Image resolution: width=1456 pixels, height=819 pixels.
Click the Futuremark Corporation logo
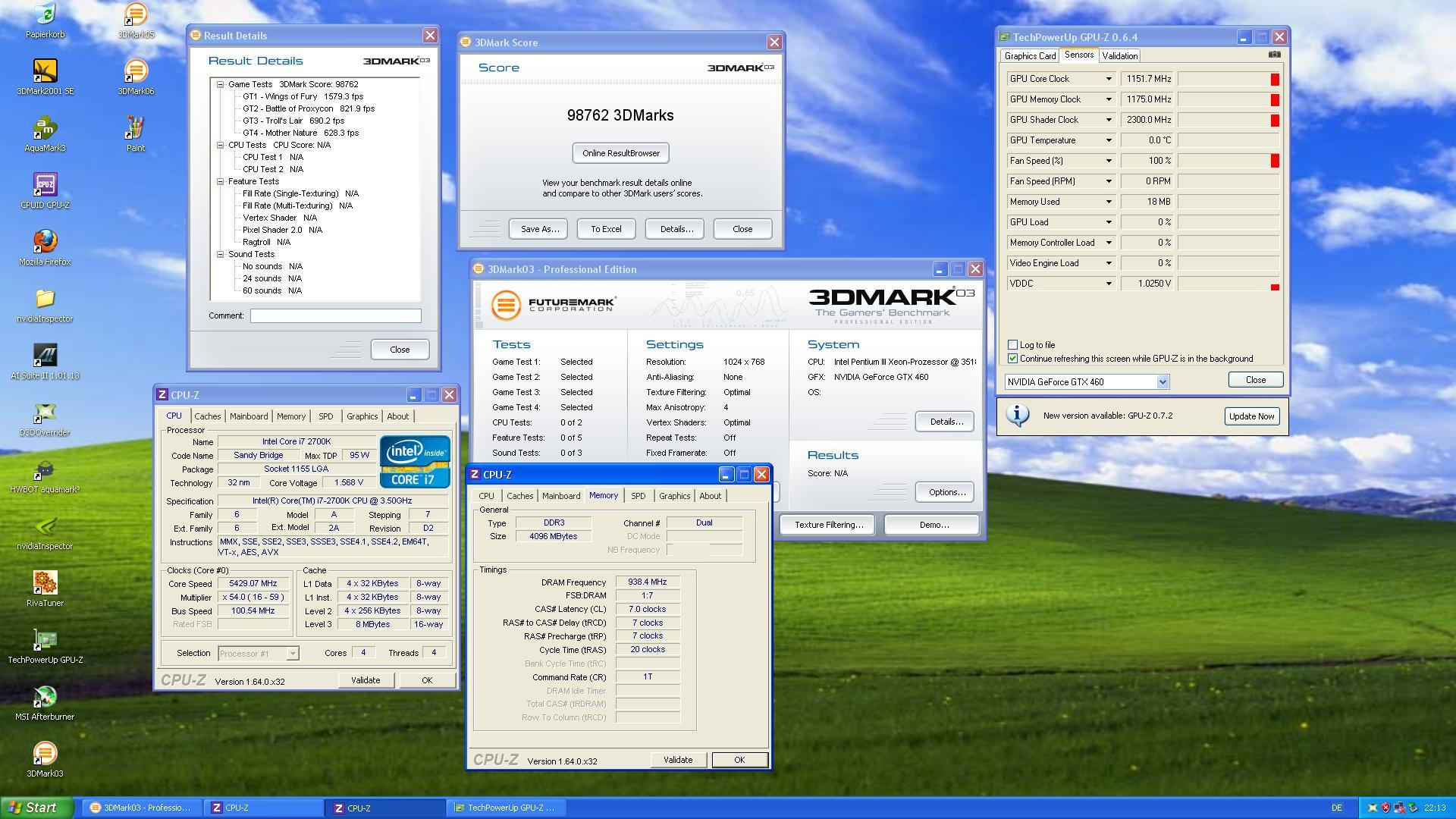coord(554,305)
